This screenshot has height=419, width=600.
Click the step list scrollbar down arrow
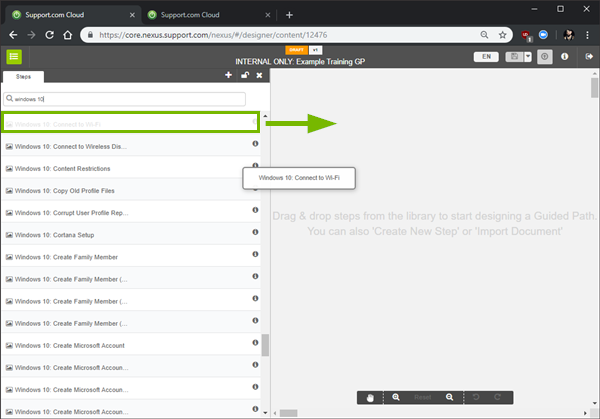pyautogui.click(x=265, y=413)
